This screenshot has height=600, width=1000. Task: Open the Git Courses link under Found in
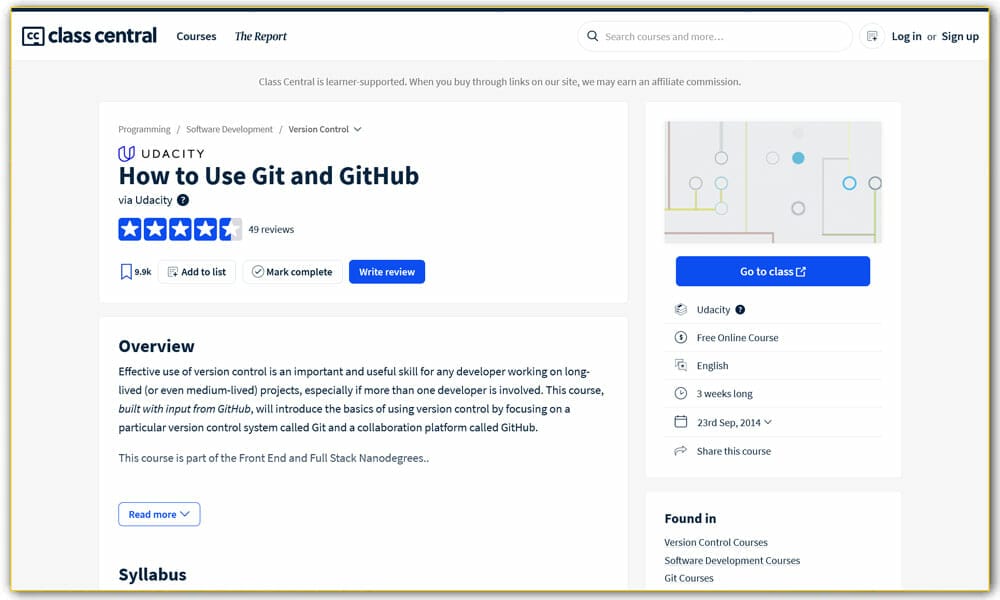(x=688, y=578)
